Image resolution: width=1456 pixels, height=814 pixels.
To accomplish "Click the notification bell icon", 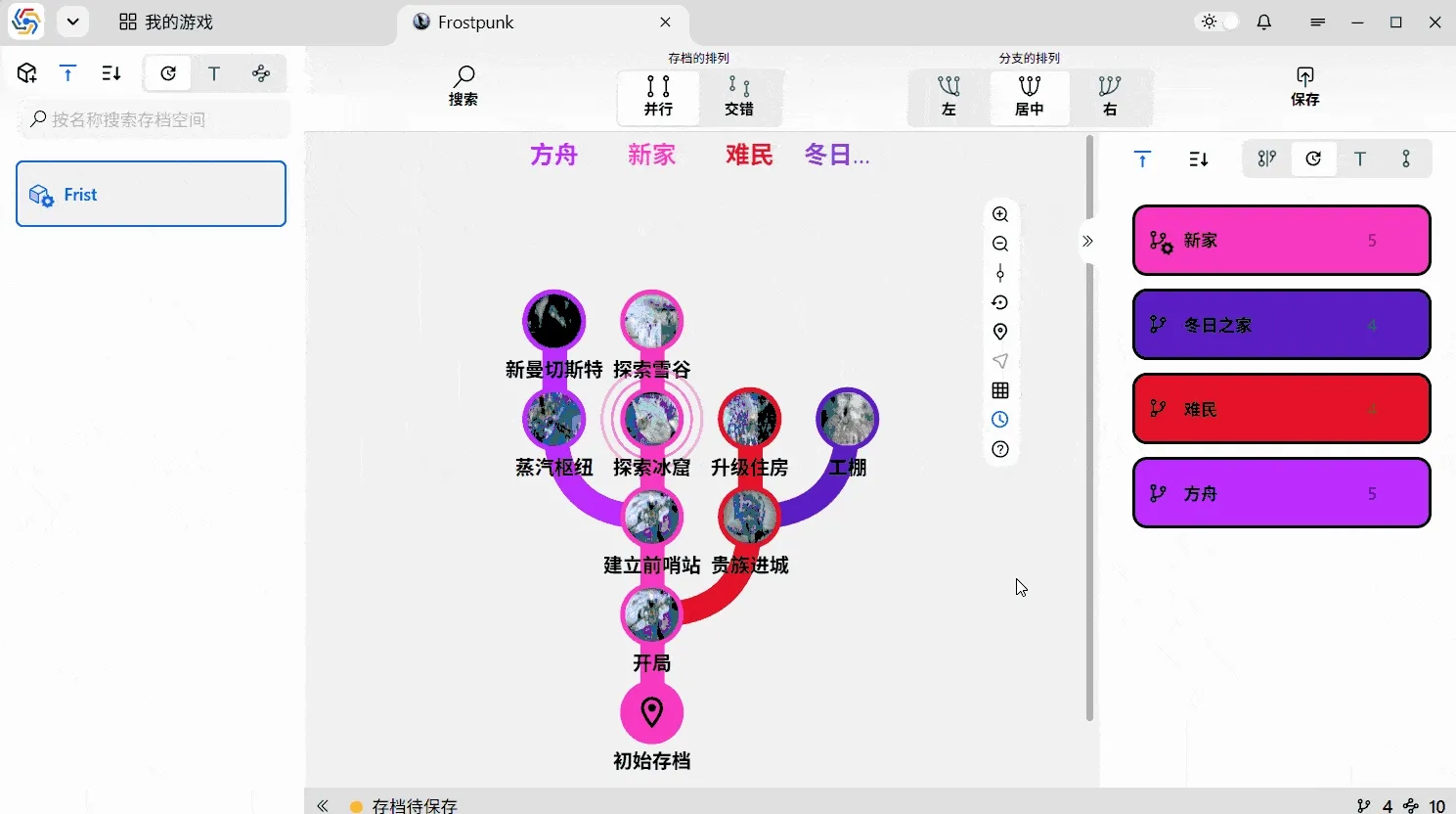I will pyautogui.click(x=1263, y=22).
